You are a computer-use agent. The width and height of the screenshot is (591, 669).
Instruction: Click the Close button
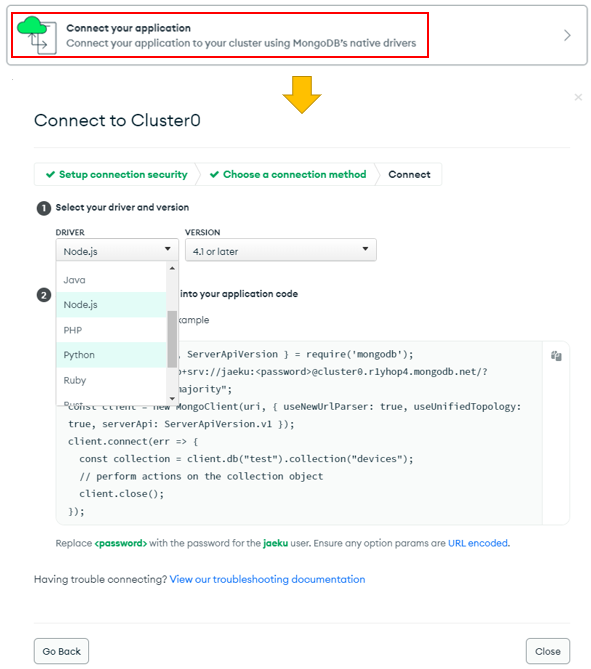pyautogui.click(x=547, y=651)
